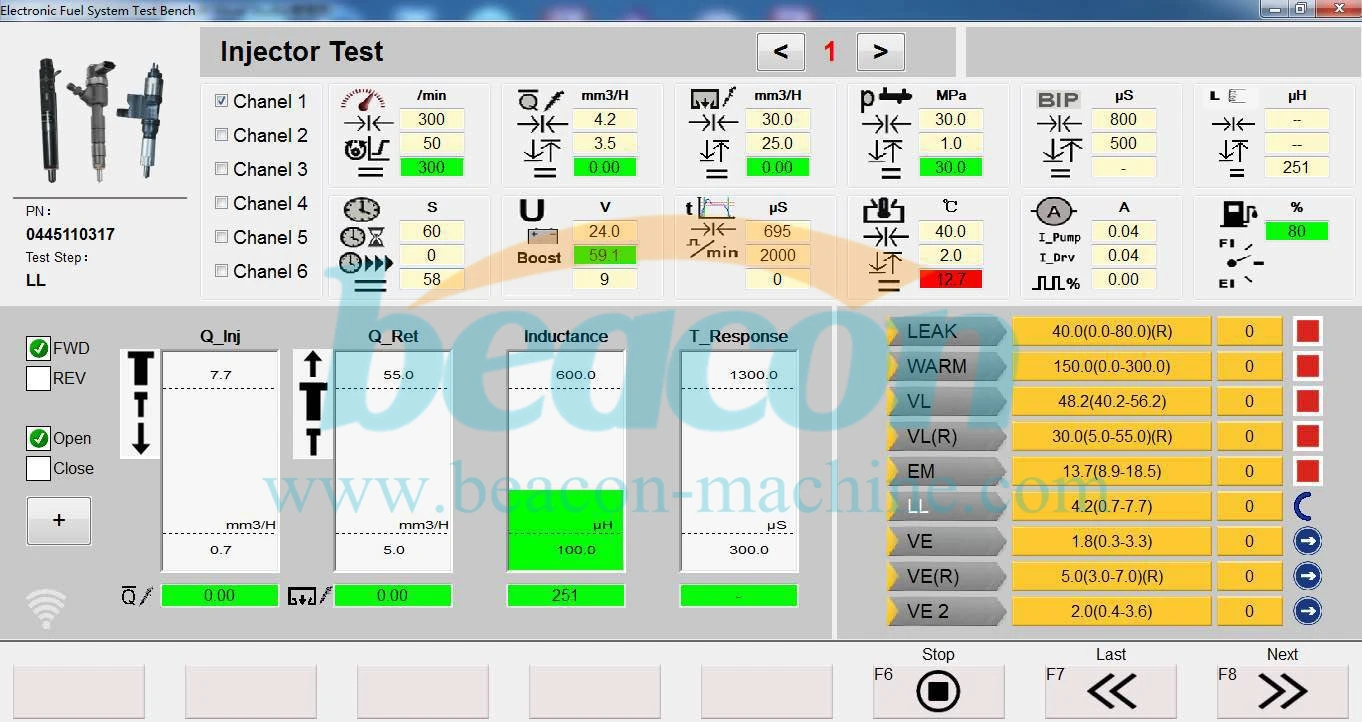Click the EM value 13.7(8.9-18.5) button
This screenshot has height=722, width=1362.
[1111, 471]
